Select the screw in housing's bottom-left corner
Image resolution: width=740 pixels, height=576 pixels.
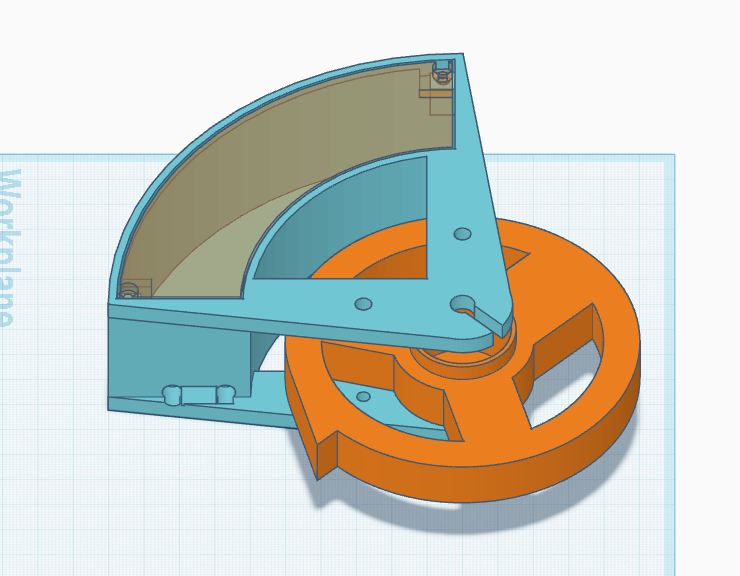coord(128,290)
